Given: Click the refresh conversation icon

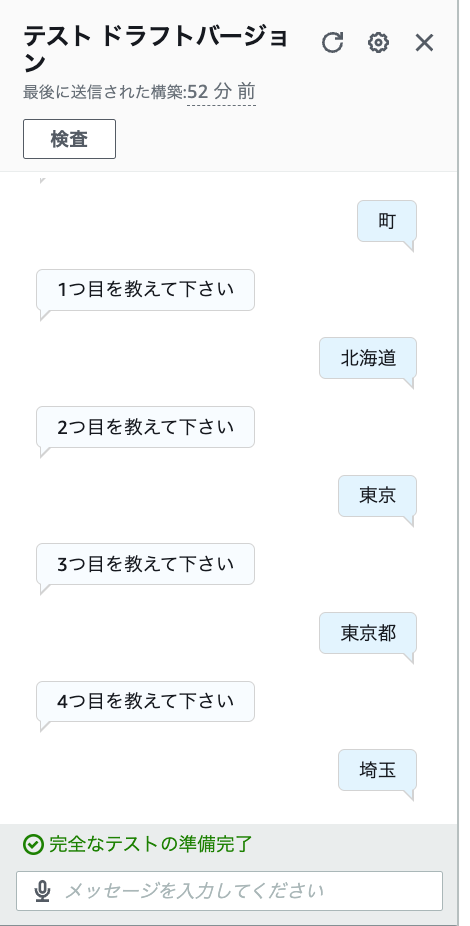Looking at the screenshot, I should point(332,43).
